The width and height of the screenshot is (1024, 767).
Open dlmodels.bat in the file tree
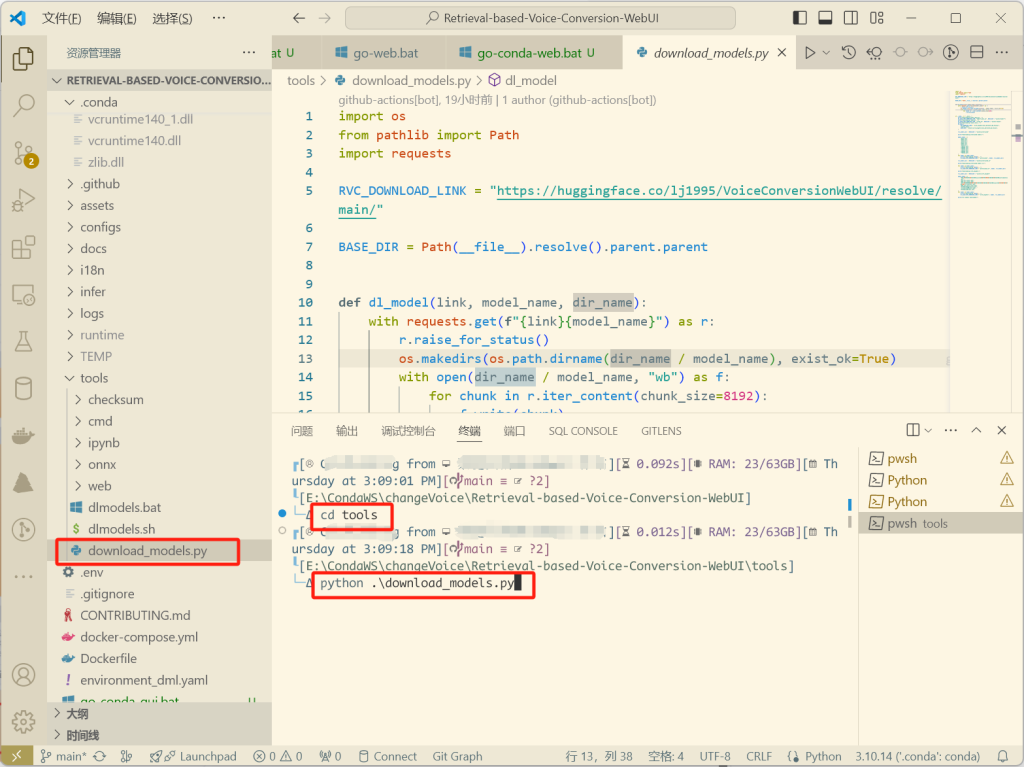(x=124, y=507)
